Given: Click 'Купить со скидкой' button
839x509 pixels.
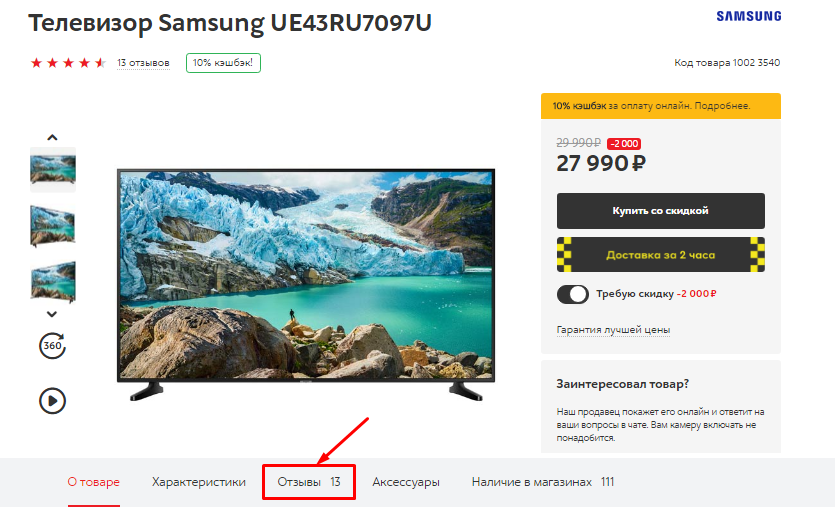Looking at the screenshot, I should [x=660, y=211].
